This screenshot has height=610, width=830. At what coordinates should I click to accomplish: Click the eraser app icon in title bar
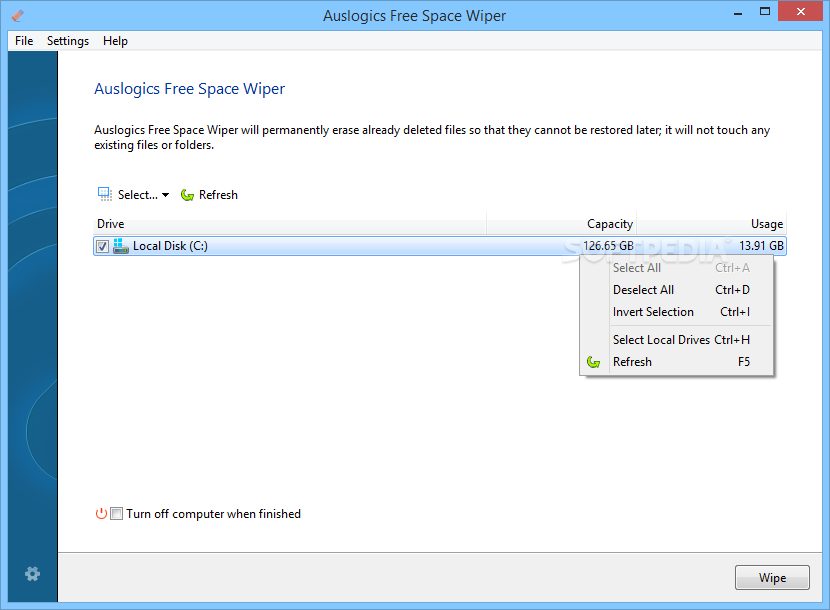coord(17,15)
